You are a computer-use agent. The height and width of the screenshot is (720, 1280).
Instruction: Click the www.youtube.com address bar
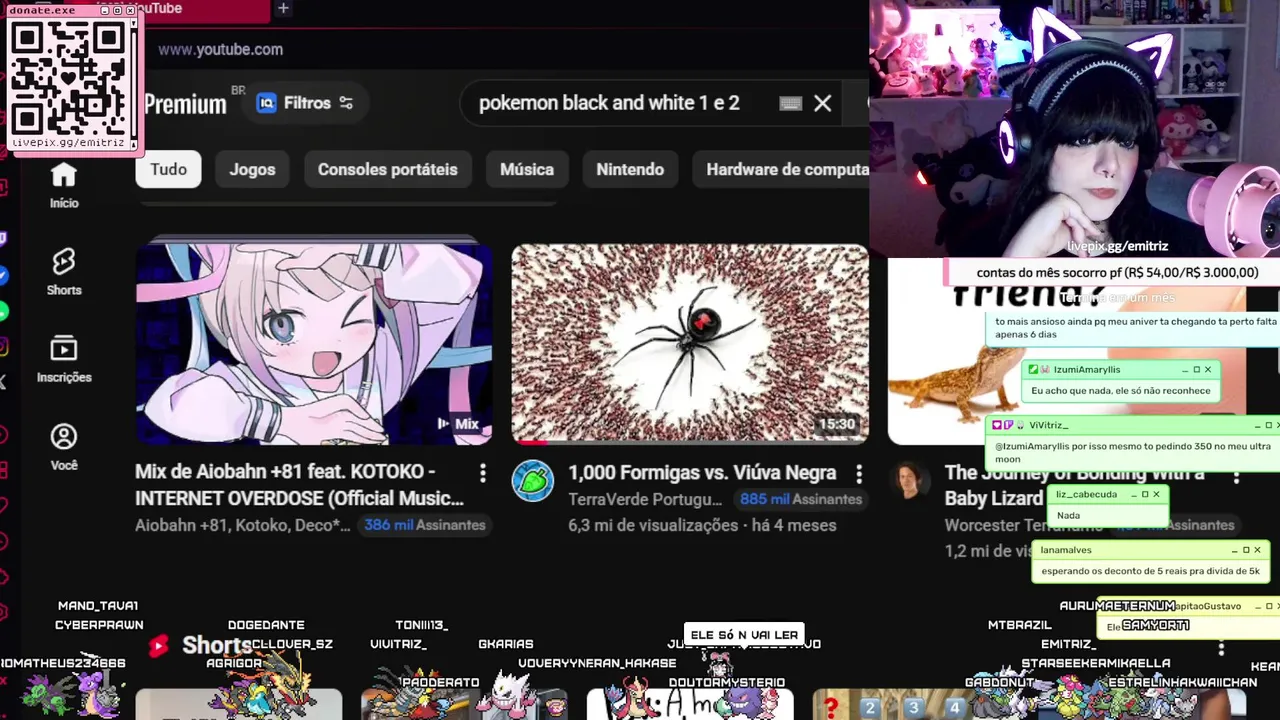[x=220, y=49]
